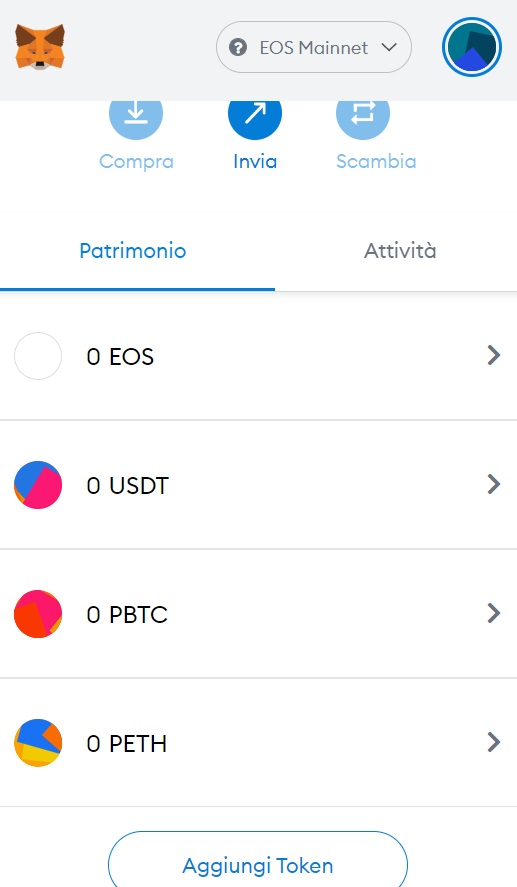Click the Scambia swap icon

click(x=363, y=113)
